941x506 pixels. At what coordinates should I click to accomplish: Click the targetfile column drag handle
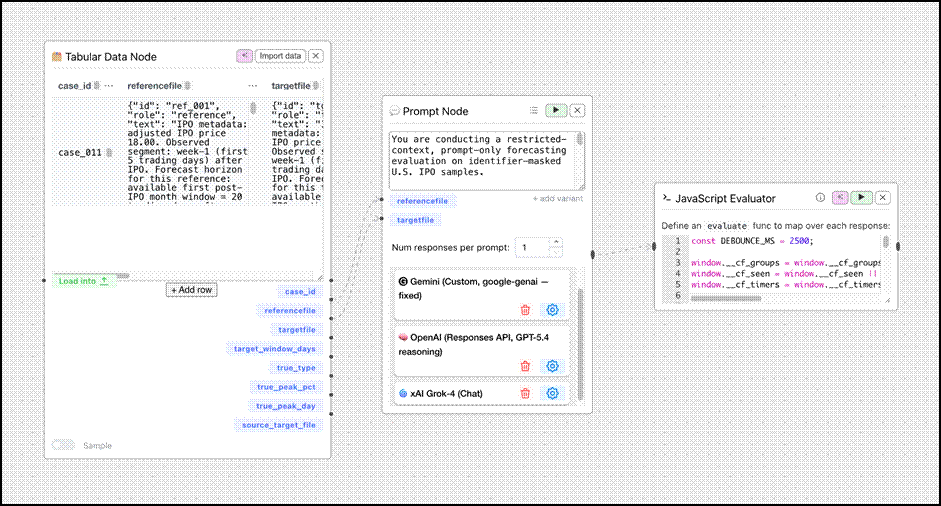click(316, 86)
